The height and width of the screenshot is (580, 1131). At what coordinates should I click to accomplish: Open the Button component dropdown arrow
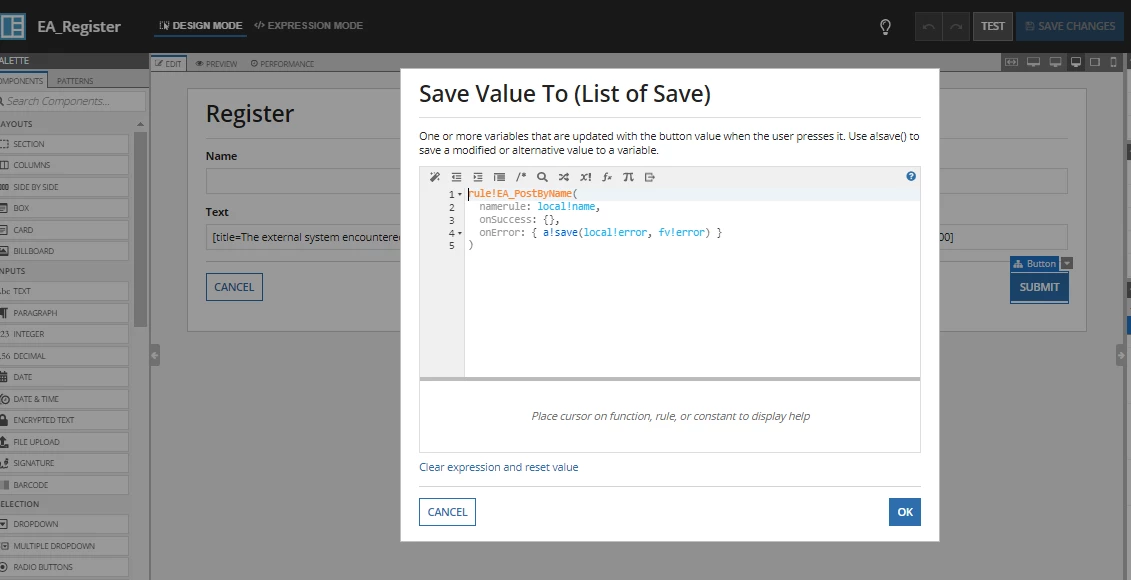coord(1067,263)
